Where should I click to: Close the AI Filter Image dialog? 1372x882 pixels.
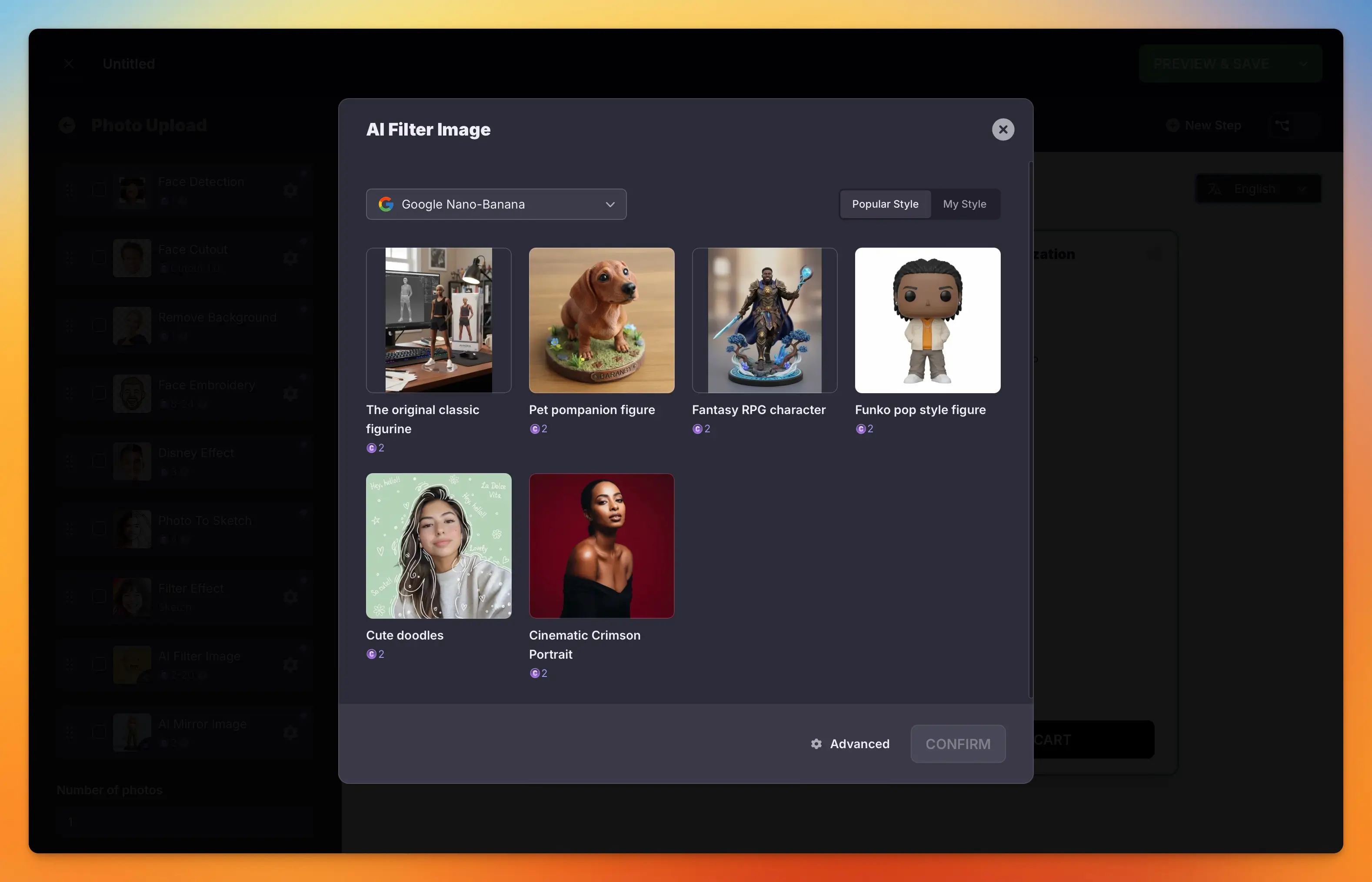1002,129
